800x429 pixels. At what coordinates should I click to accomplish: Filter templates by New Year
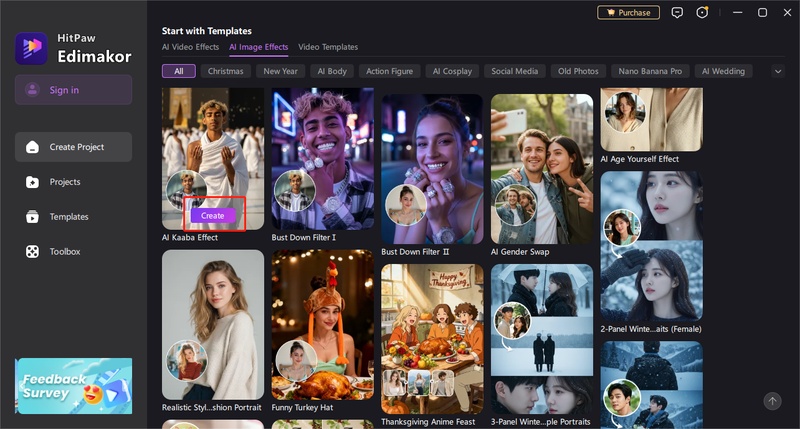pos(281,71)
